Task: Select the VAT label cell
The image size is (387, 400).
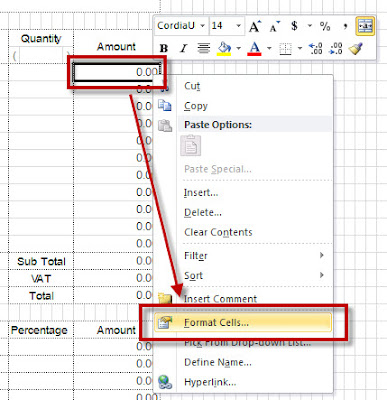Action: (x=41, y=278)
